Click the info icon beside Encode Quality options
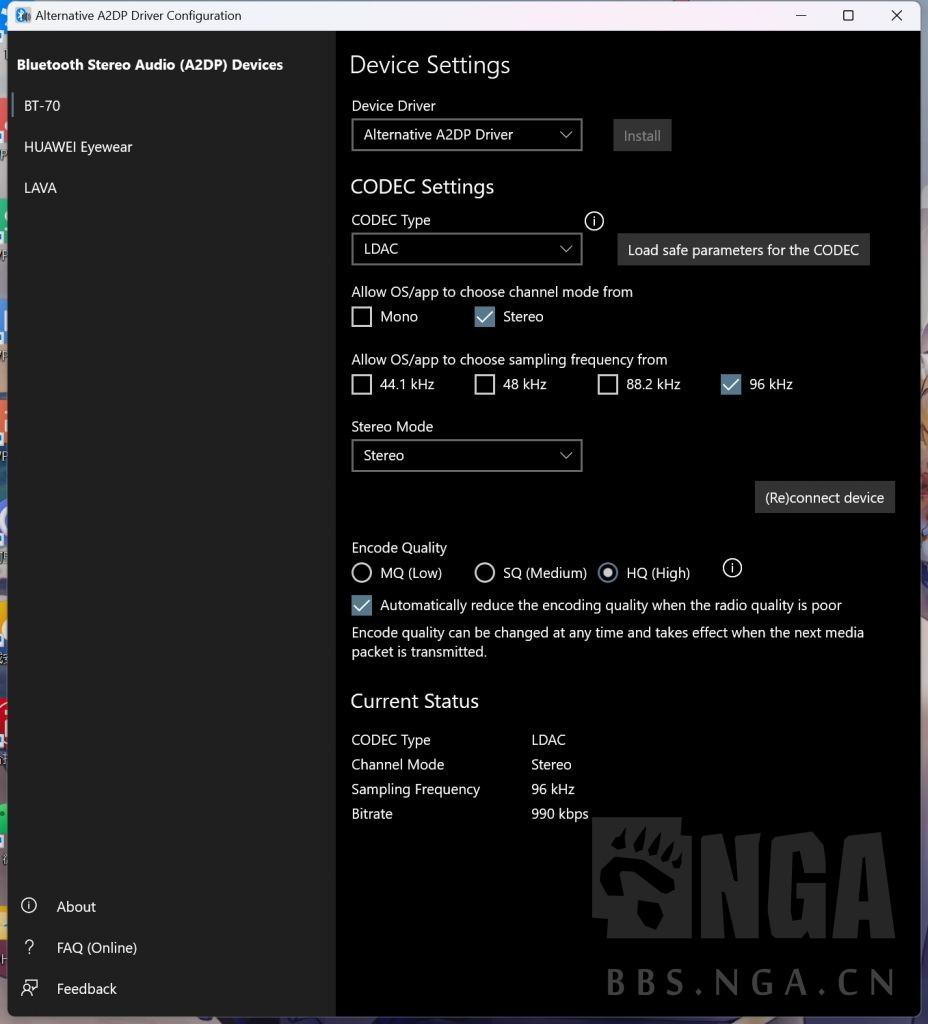Image resolution: width=928 pixels, height=1024 pixels. click(x=732, y=568)
